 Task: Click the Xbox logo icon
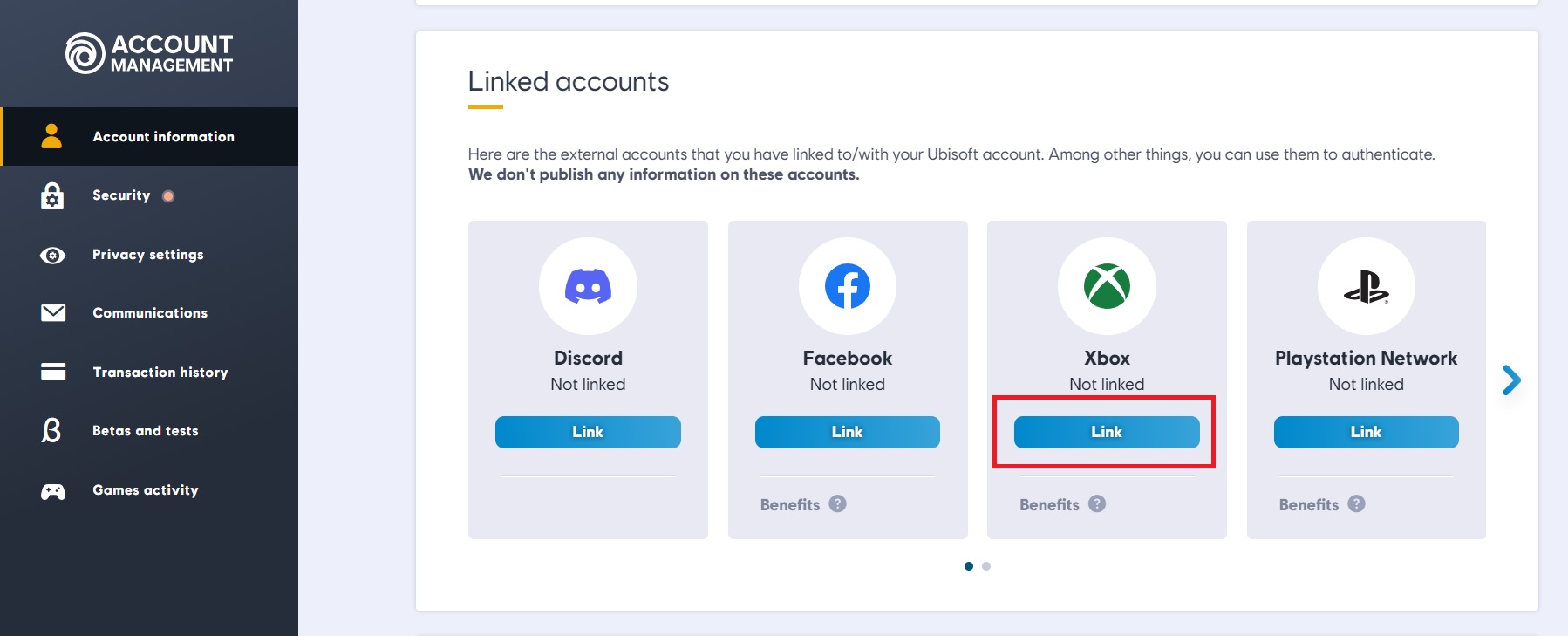(x=1107, y=286)
